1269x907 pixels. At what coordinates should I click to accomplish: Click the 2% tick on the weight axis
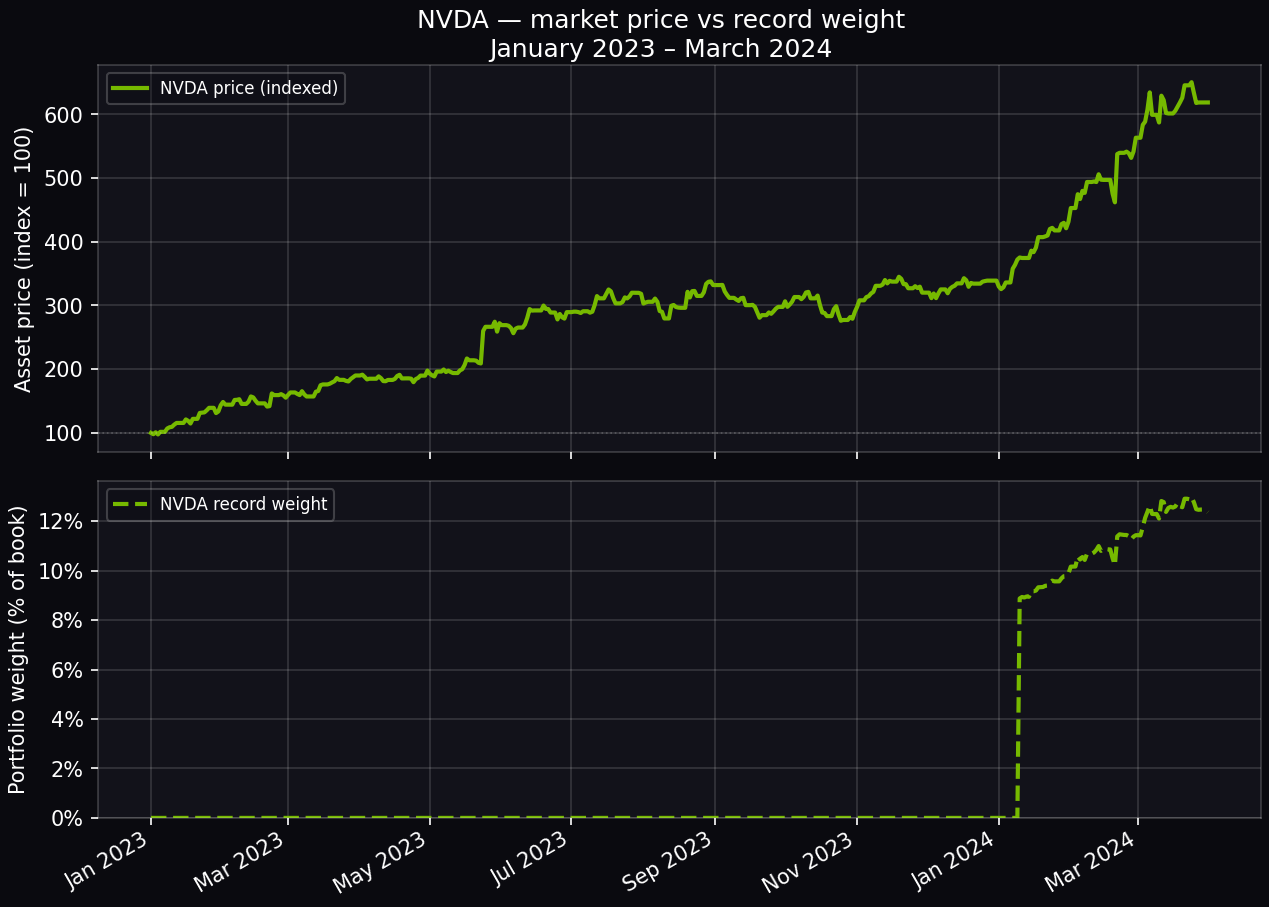tap(69, 768)
